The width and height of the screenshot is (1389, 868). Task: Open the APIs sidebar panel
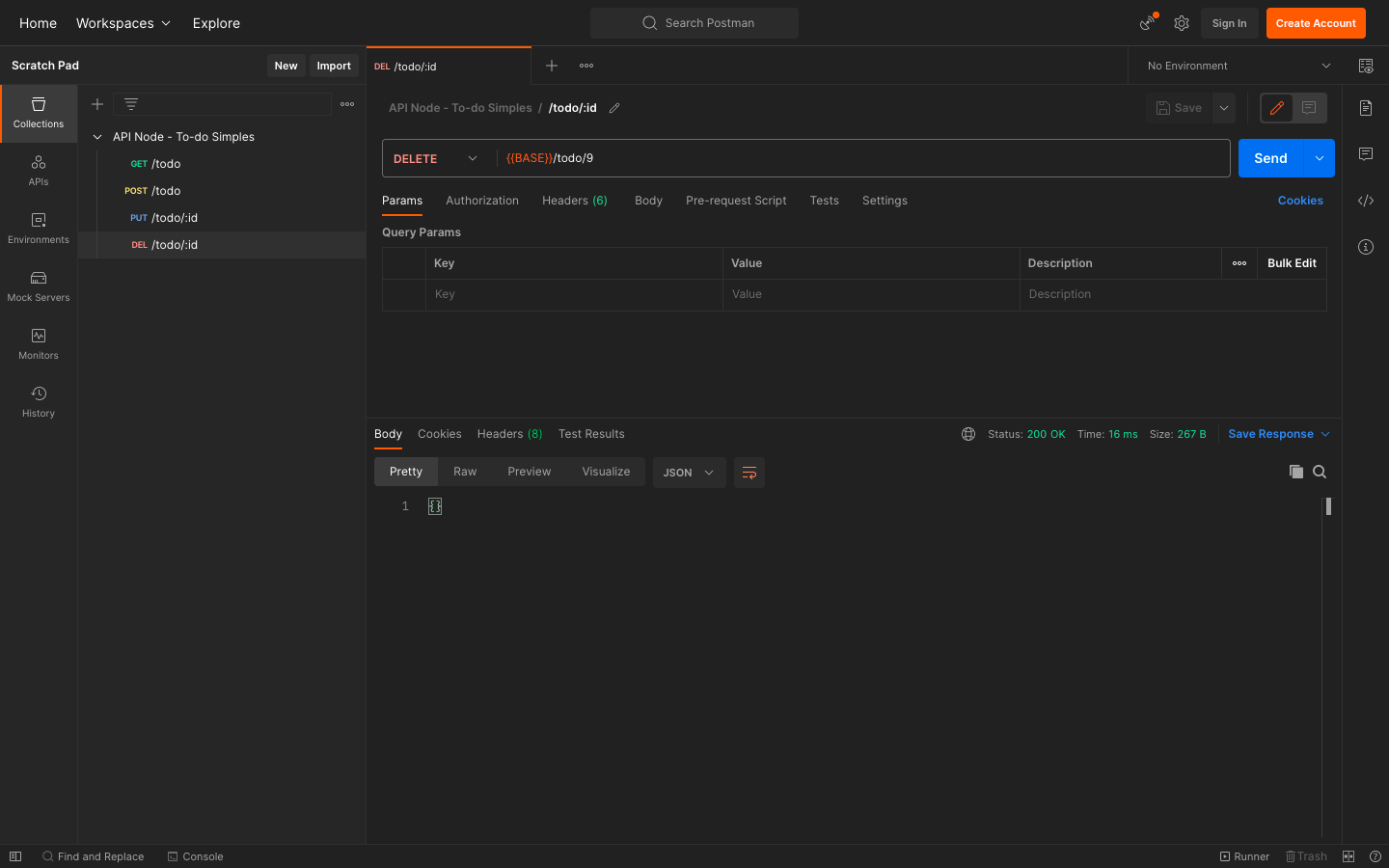[39, 171]
